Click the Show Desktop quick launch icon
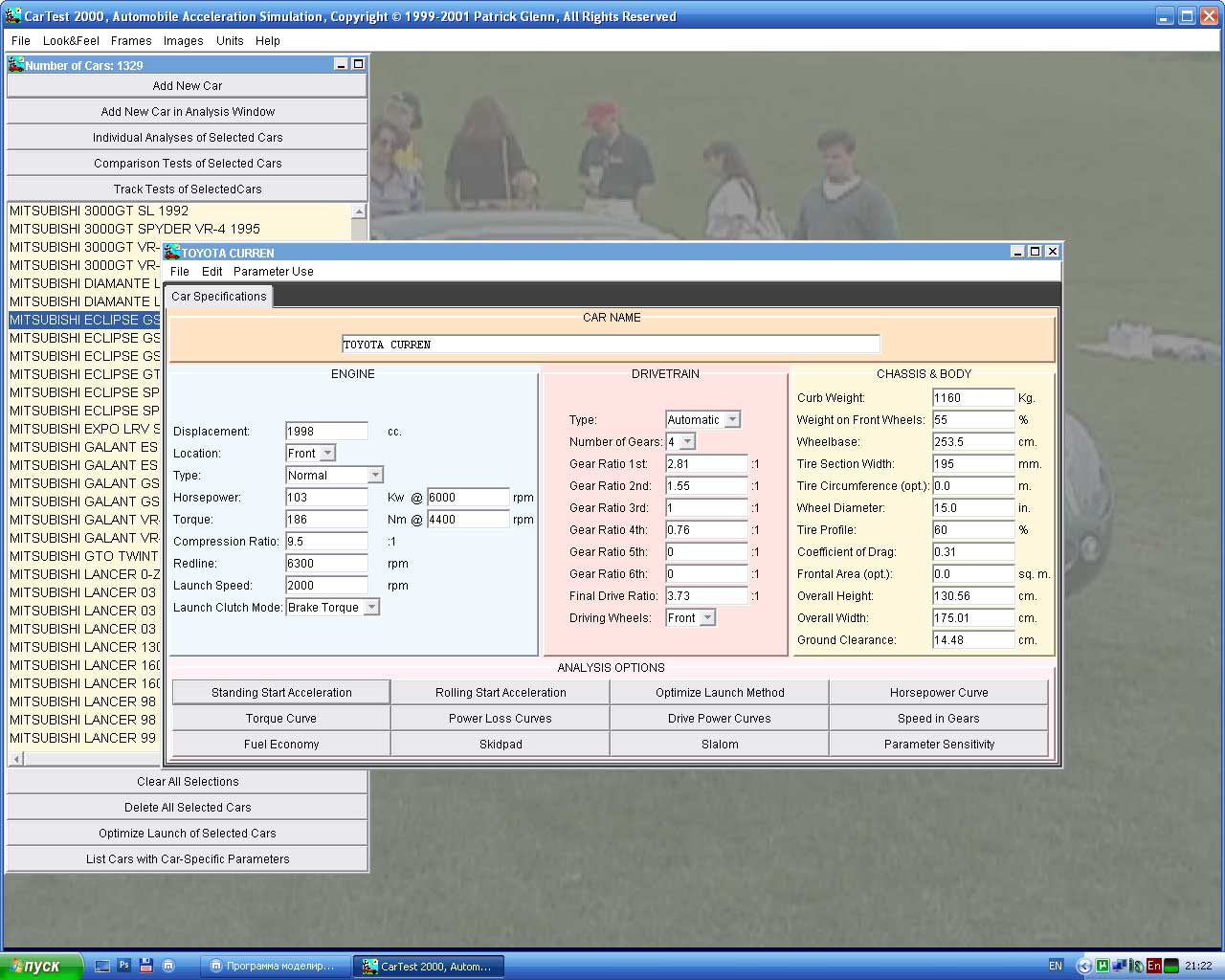 pyautogui.click(x=102, y=966)
